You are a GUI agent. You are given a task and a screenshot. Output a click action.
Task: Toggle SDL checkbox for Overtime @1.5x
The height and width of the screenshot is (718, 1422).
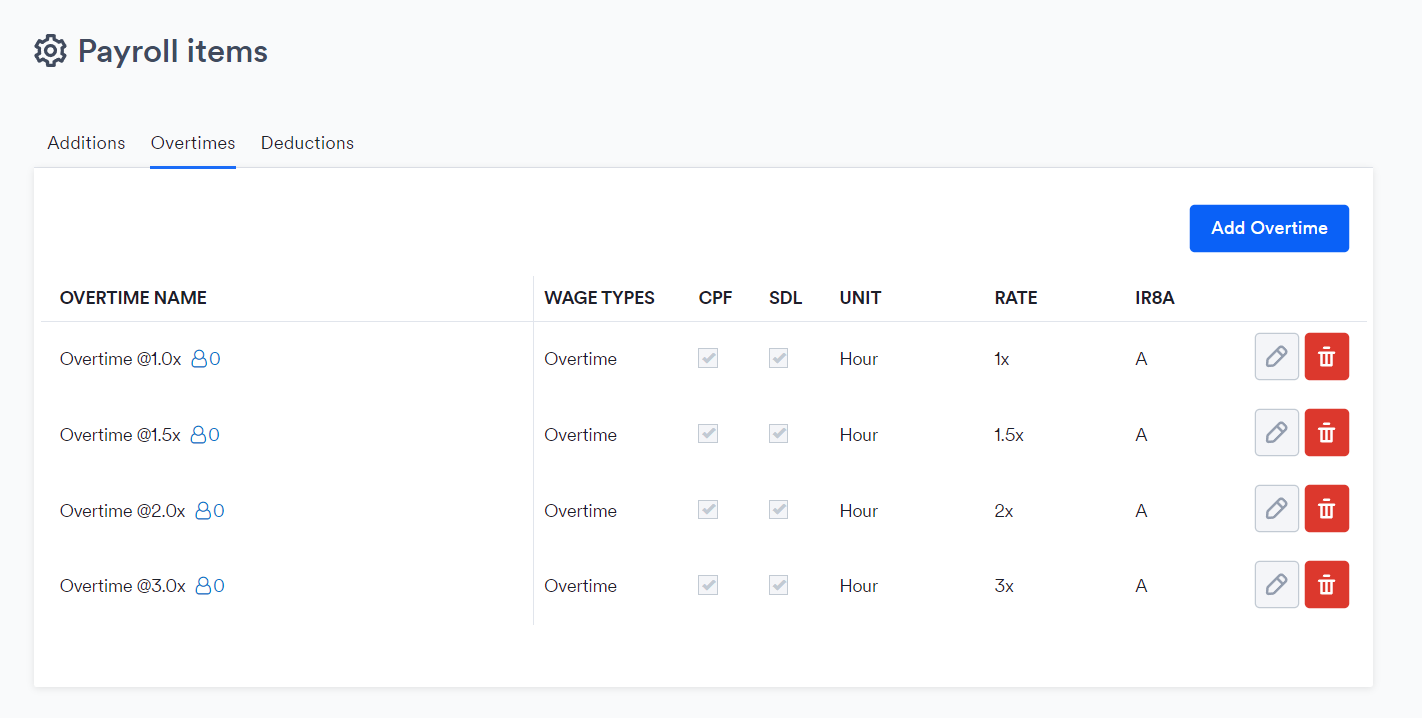click(x=778, y=434)
